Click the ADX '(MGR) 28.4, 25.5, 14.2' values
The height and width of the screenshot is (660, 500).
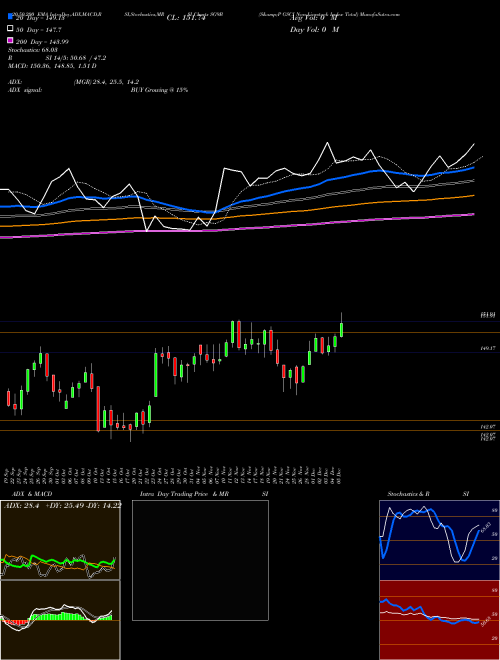106,82
